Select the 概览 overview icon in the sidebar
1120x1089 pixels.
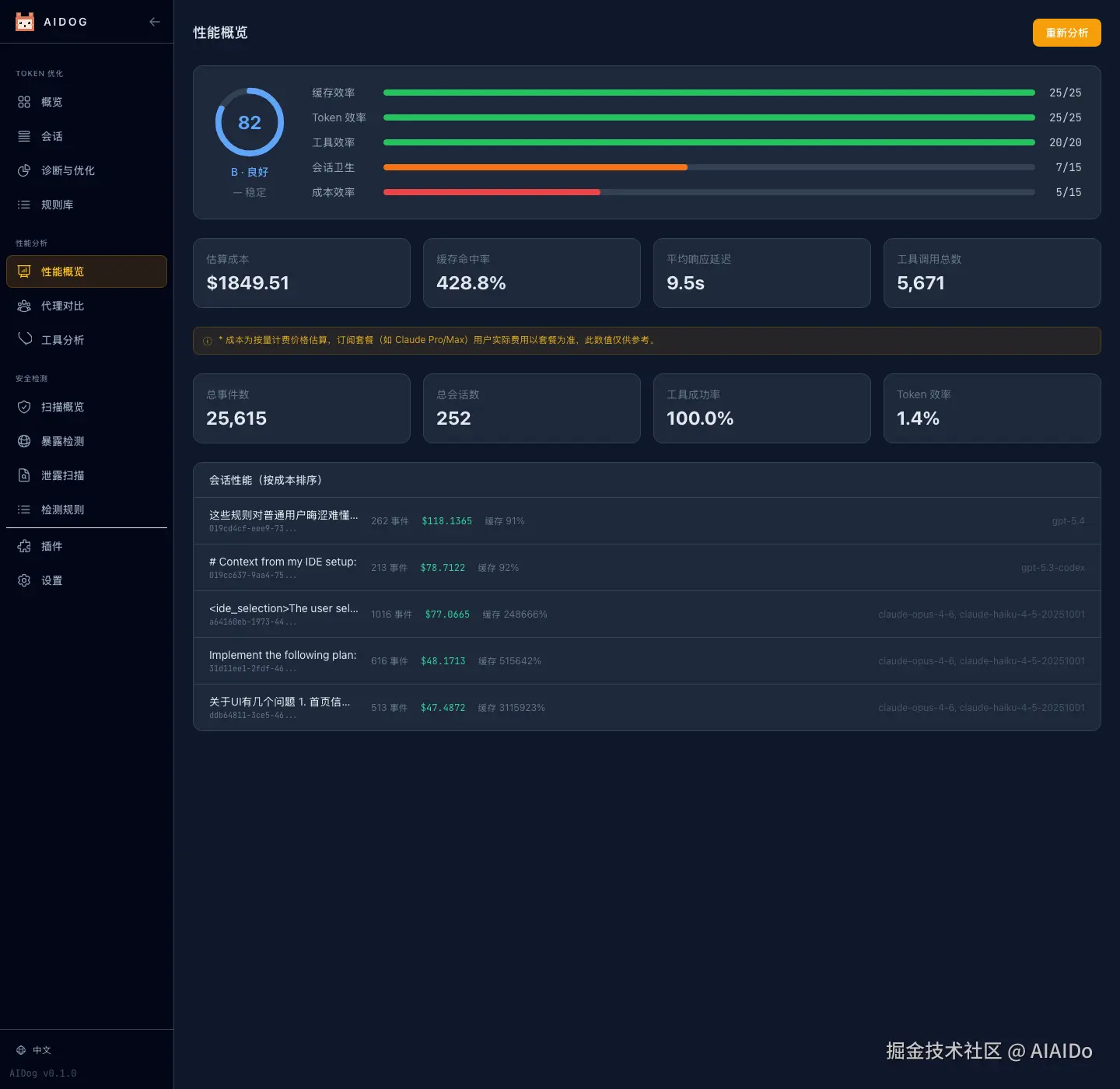click(x=23, y=102)
